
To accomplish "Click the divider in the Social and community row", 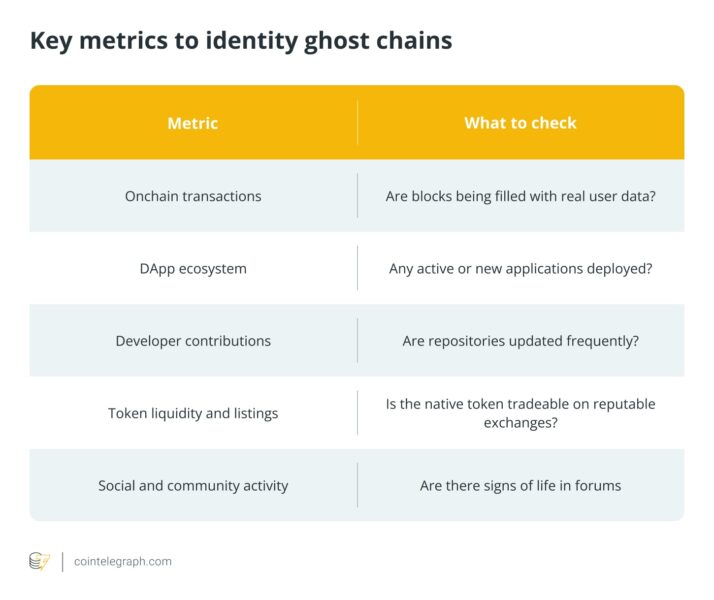I will point(357,485).
